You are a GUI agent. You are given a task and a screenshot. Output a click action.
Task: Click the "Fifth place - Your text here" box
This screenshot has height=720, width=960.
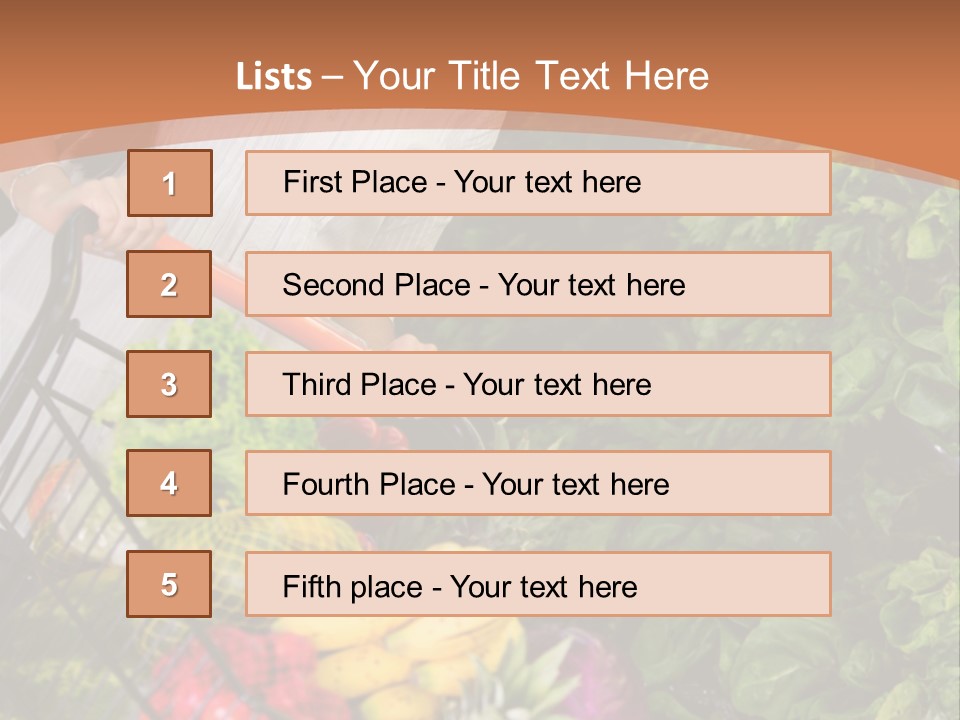click(x=537, y=585)
